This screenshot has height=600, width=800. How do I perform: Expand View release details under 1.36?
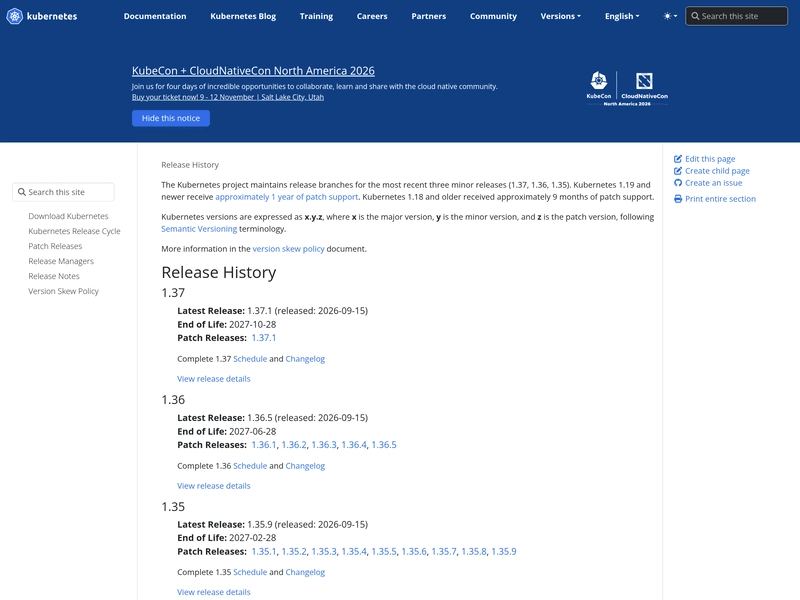pos(214,486)
